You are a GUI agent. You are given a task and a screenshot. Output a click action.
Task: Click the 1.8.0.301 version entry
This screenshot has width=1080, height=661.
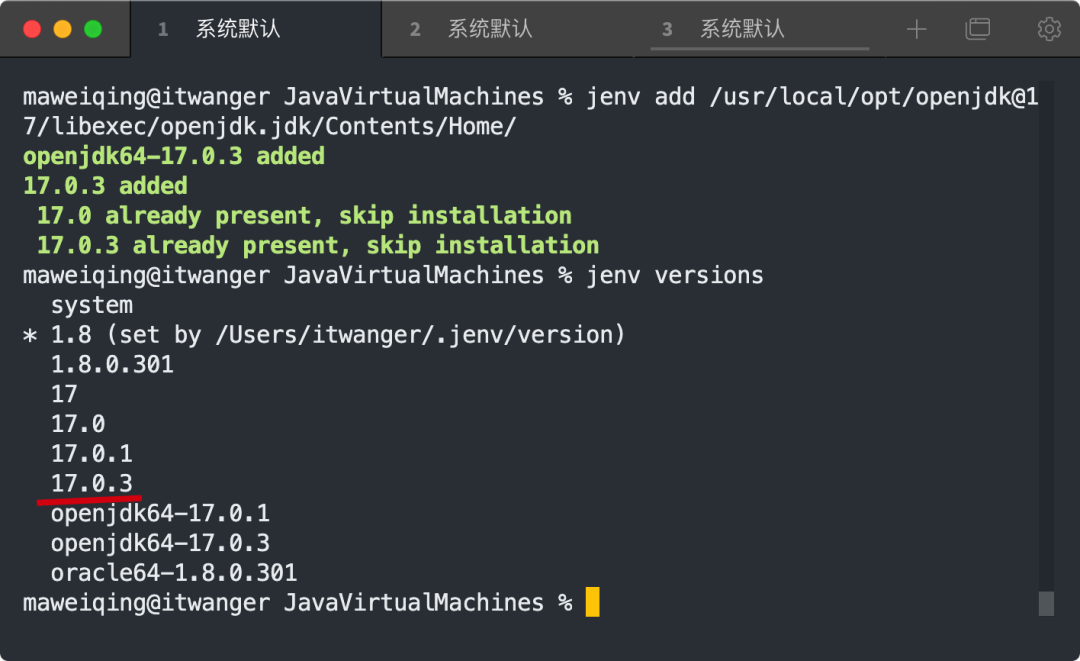(112, 364)
